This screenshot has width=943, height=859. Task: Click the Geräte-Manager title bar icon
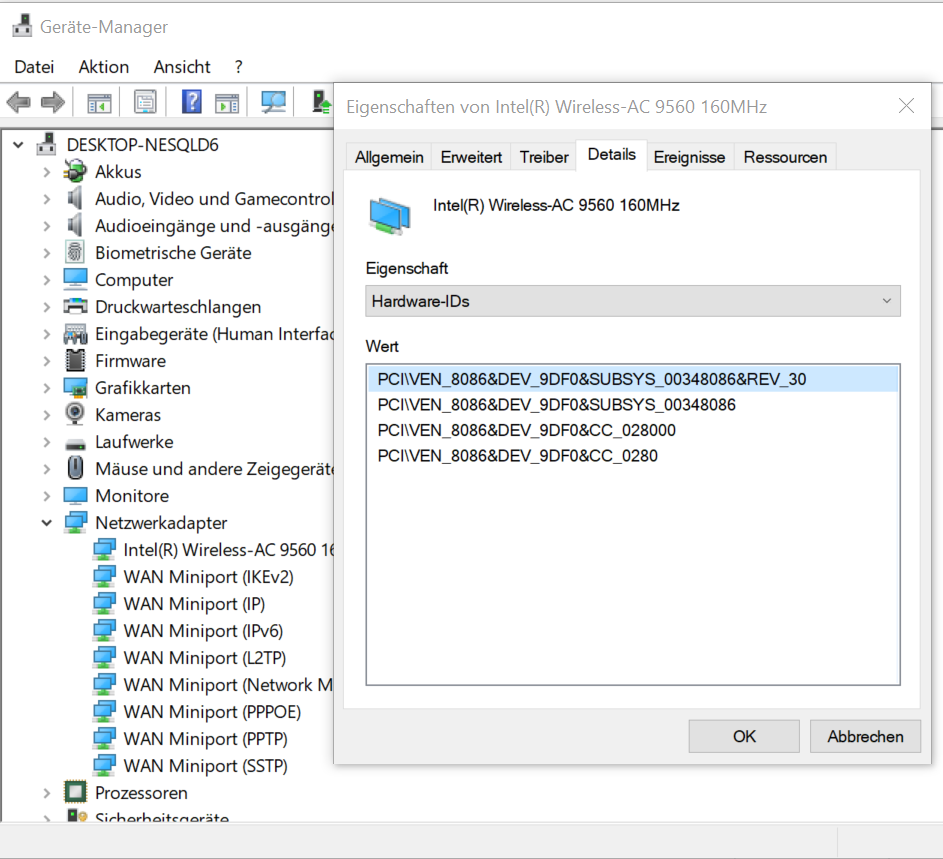pyautogui.click(x=23, y=26)
